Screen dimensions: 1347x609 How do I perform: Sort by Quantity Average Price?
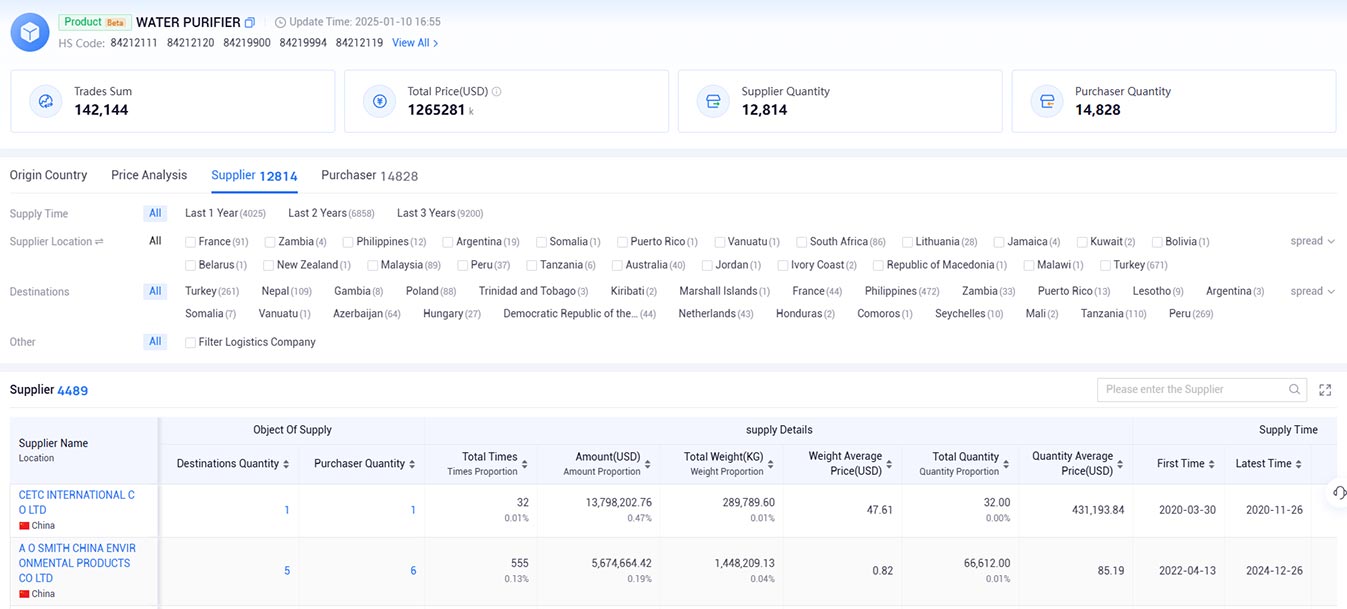(x=1122, y=464)
